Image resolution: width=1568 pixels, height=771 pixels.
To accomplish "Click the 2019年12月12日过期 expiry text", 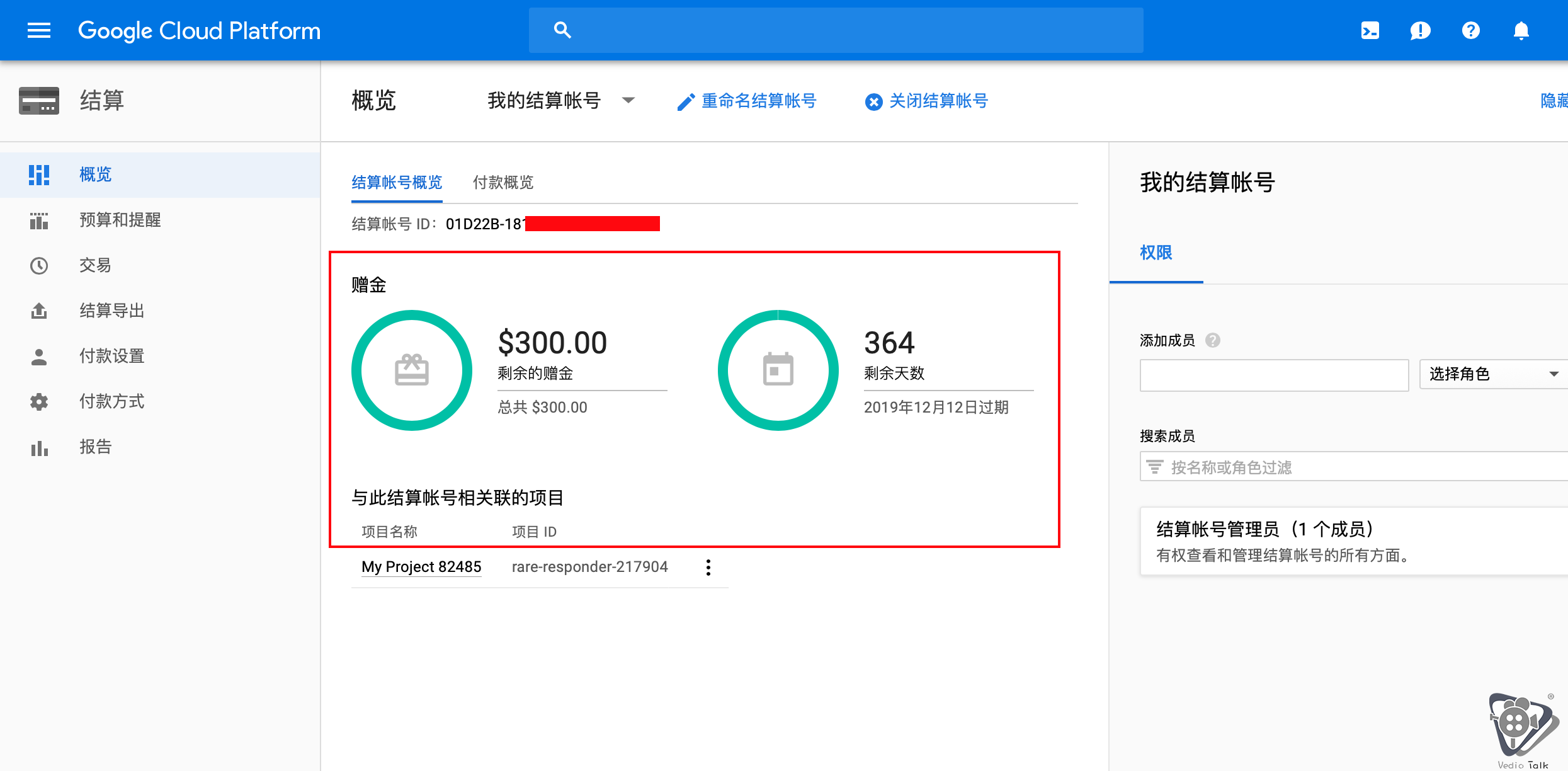I will point(936,408).
